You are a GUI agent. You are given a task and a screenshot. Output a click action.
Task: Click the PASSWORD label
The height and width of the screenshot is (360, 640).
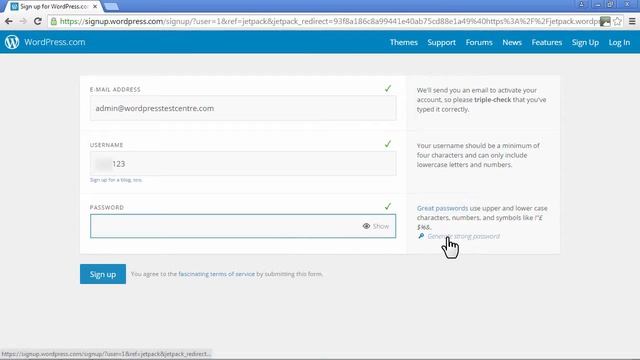(107, 207)
